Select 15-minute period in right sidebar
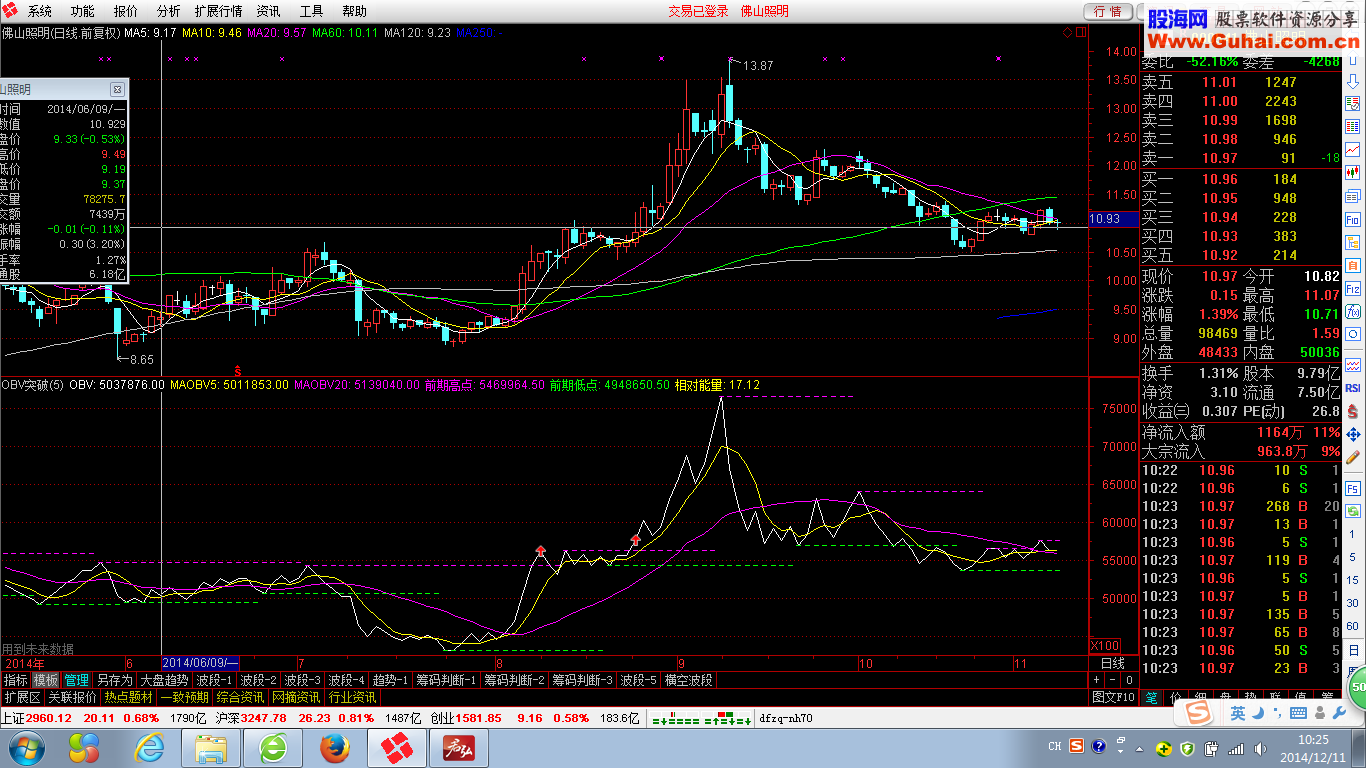 (x=1351, y=581)
